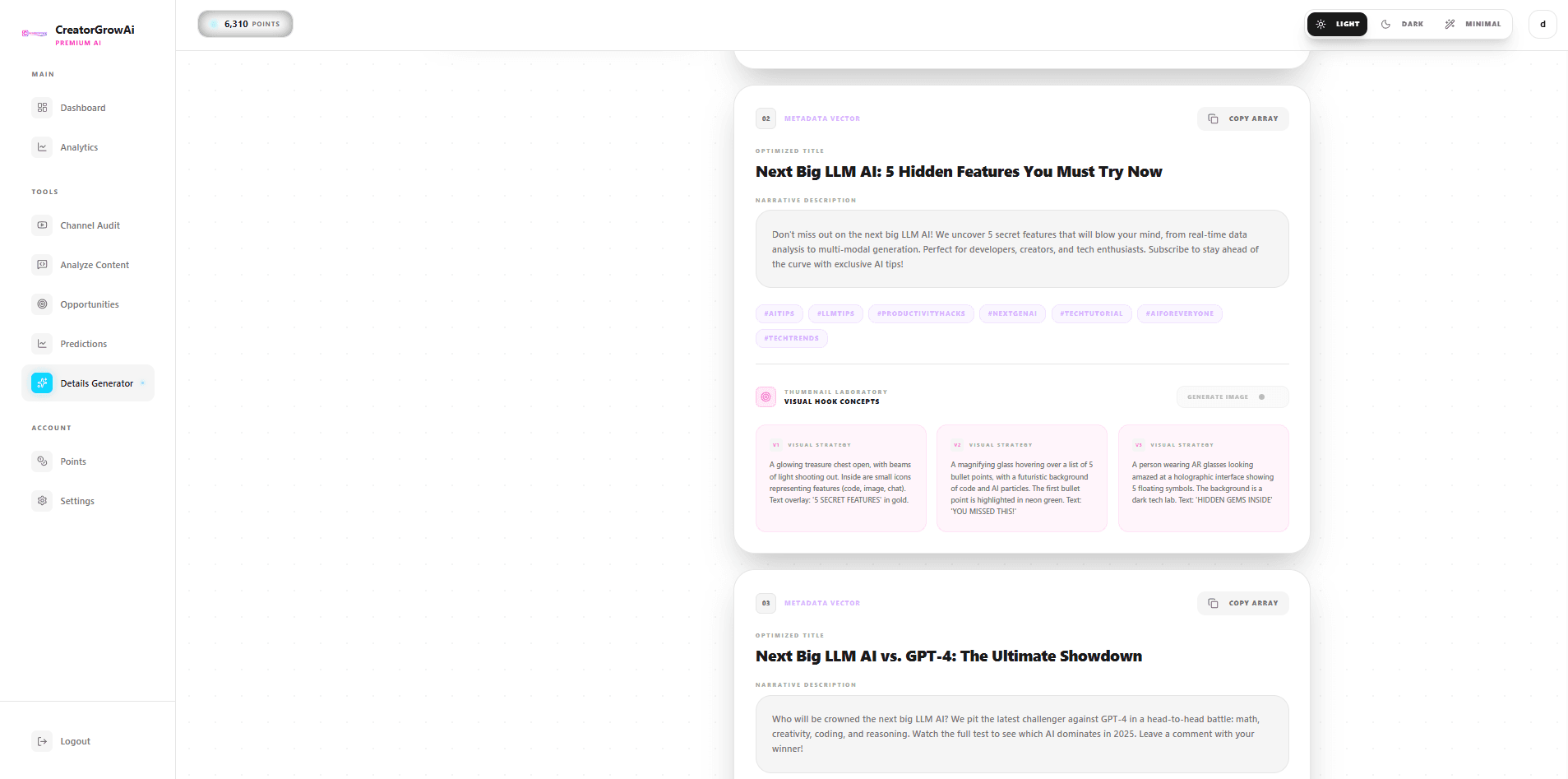Click Copy Array on the third metadata vector

coord(1242,602)
